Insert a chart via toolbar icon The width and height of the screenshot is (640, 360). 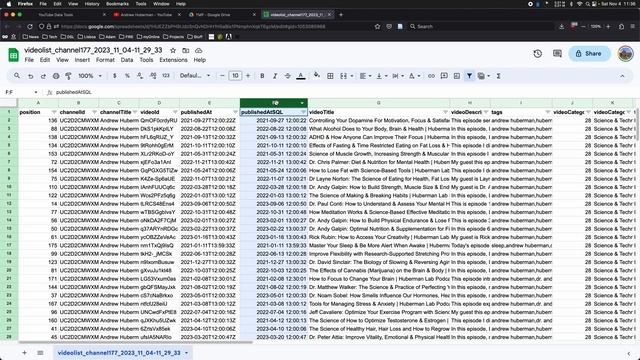point(457,76)
